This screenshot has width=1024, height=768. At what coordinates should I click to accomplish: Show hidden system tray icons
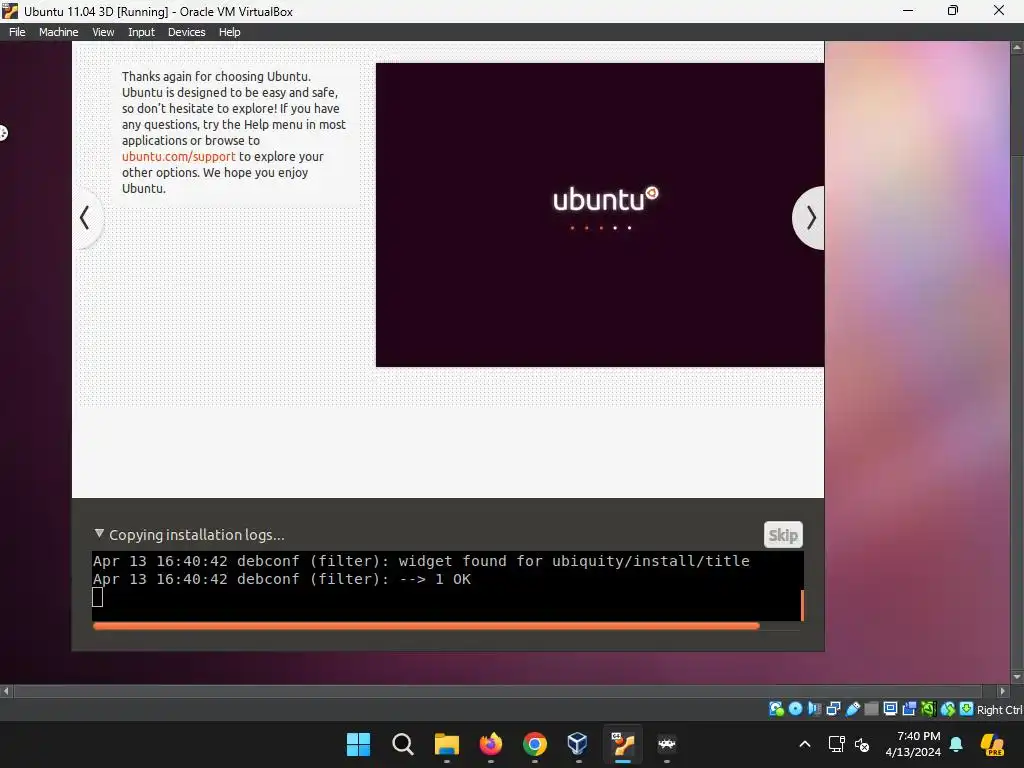(805, 744)
